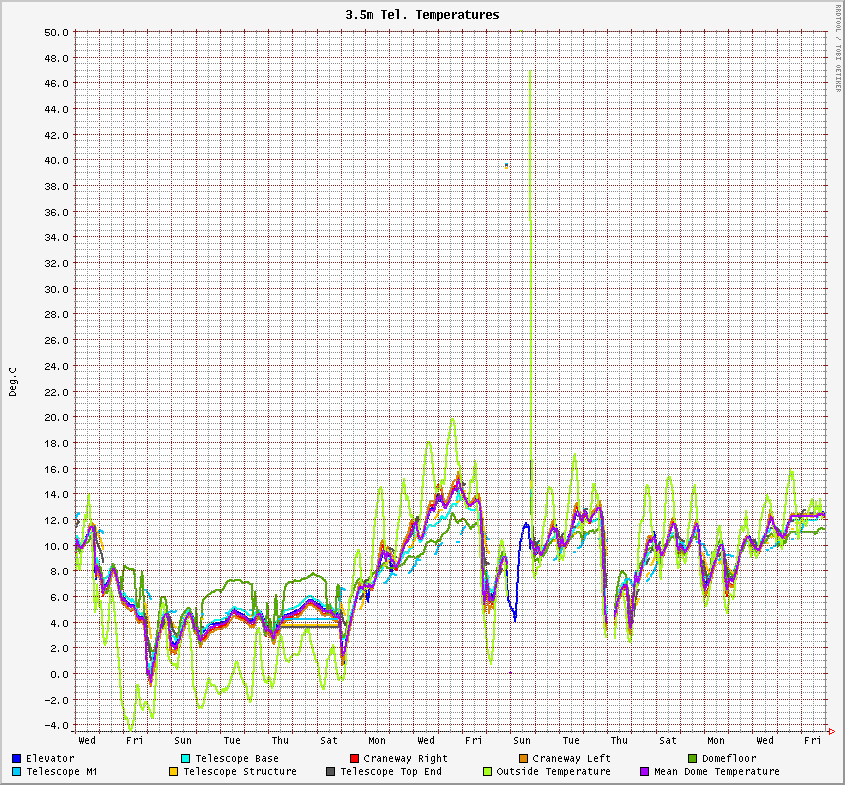Click the Outside Temperature legend swatch
The height and width of the screenshot is (785, 845).
[487, 772]
